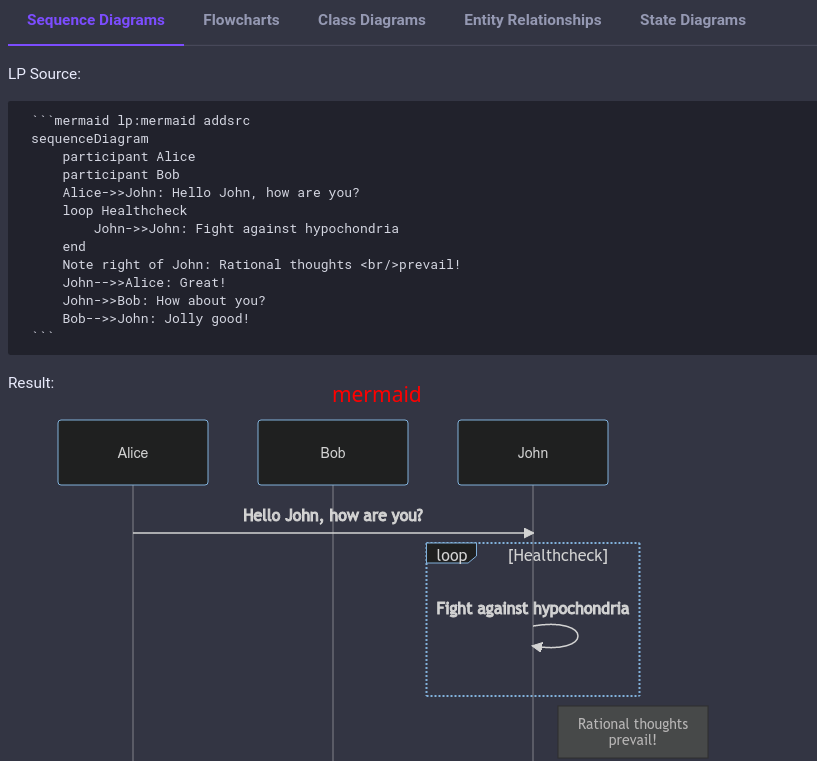Click the LP Source label
This screenshot has width=817, height=761.
[x=44, y=74]
